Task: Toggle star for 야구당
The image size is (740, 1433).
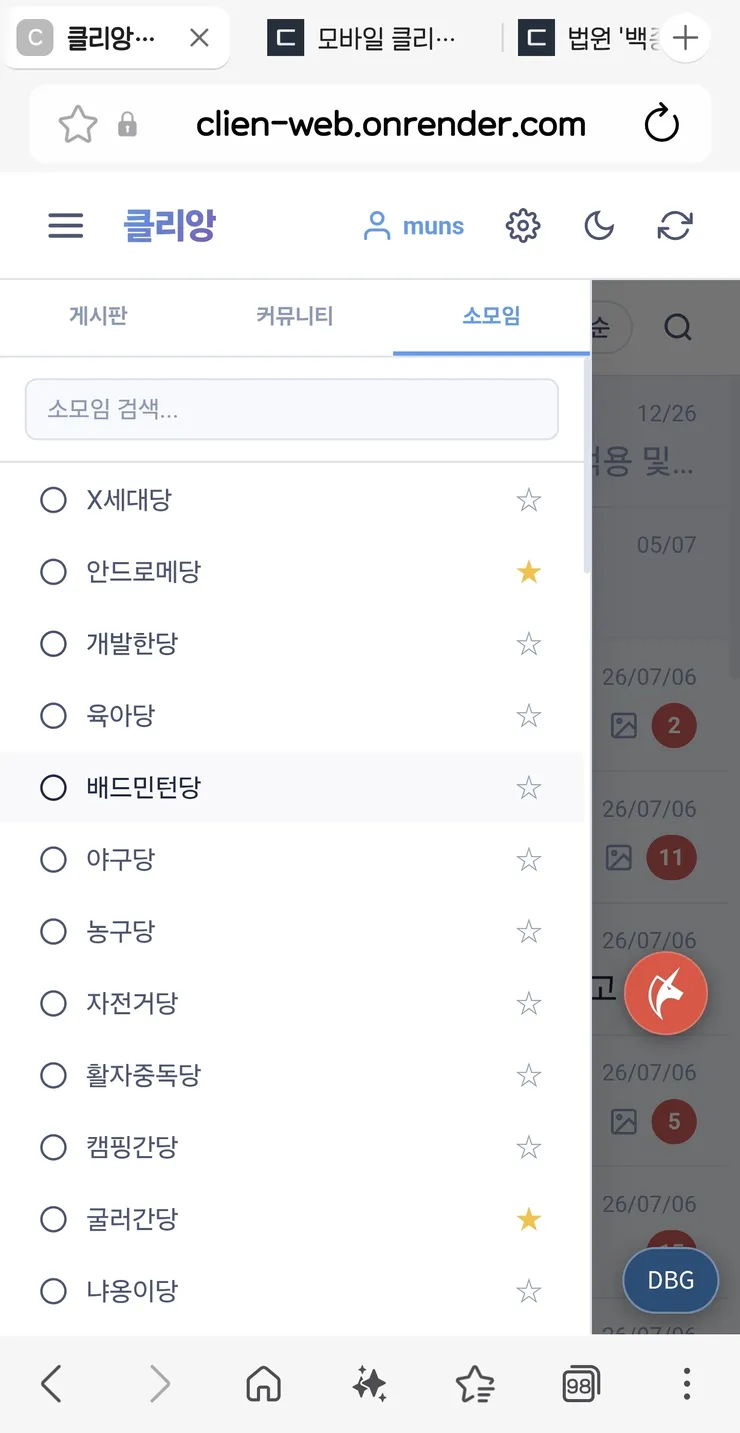Action: pyautogui.click(x=529, y=860)
